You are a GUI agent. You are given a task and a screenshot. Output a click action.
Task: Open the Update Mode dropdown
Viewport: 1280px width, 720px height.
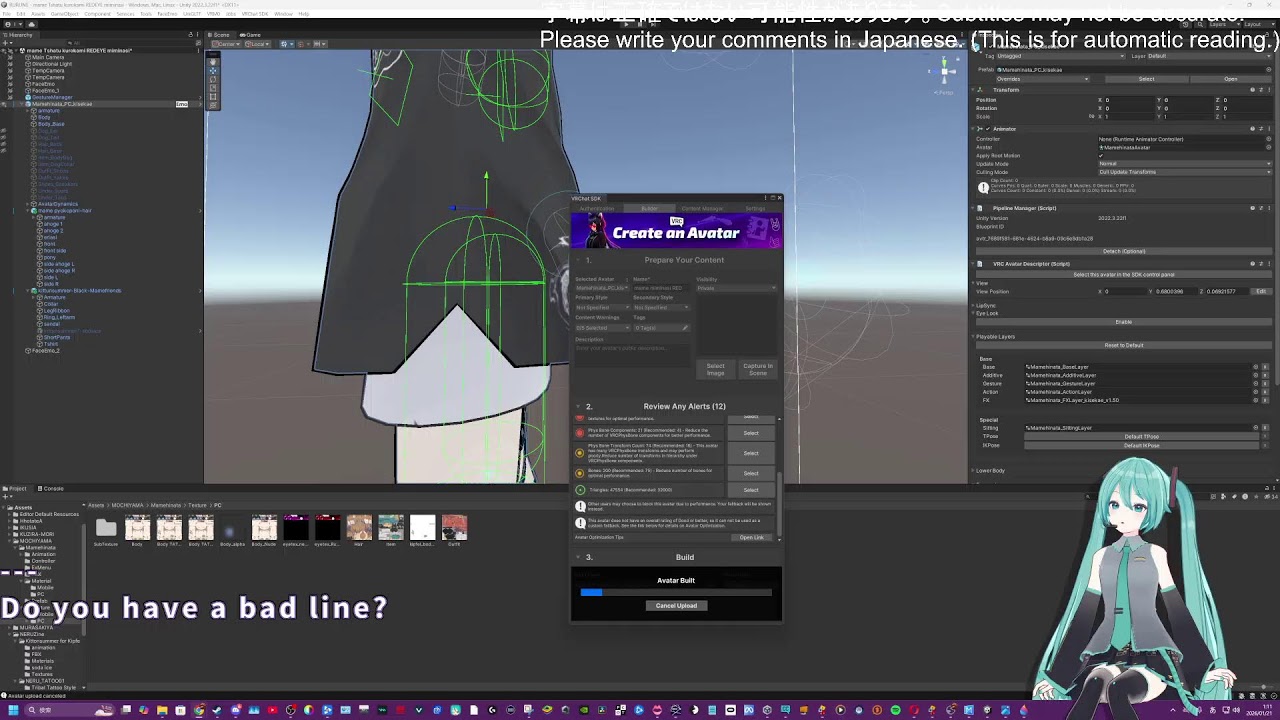click(1185, 163)
